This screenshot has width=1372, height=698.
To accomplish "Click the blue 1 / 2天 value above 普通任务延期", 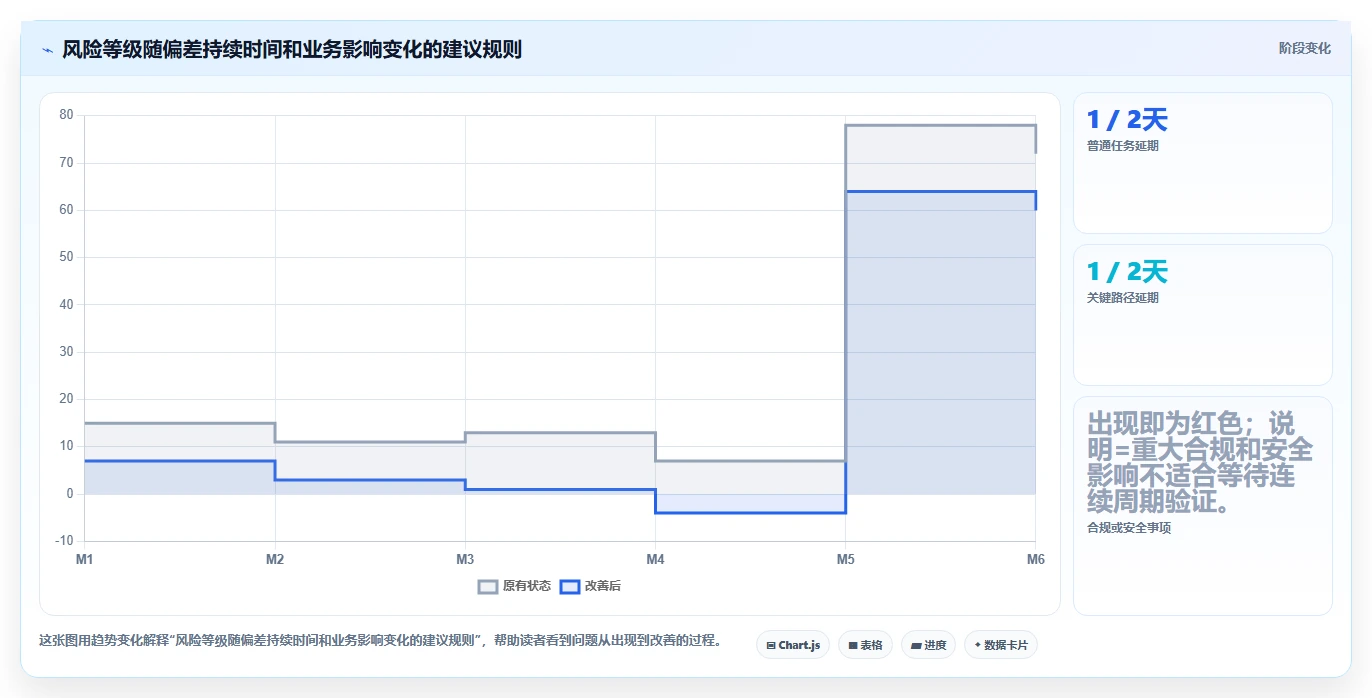I will 1127,120.
